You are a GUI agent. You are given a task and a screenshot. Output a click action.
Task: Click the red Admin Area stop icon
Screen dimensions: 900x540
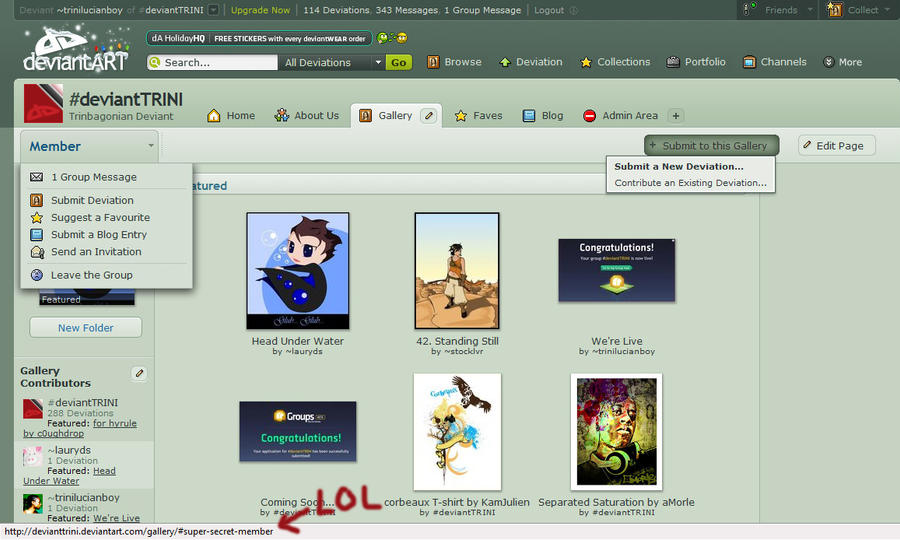tap(589, 116)
